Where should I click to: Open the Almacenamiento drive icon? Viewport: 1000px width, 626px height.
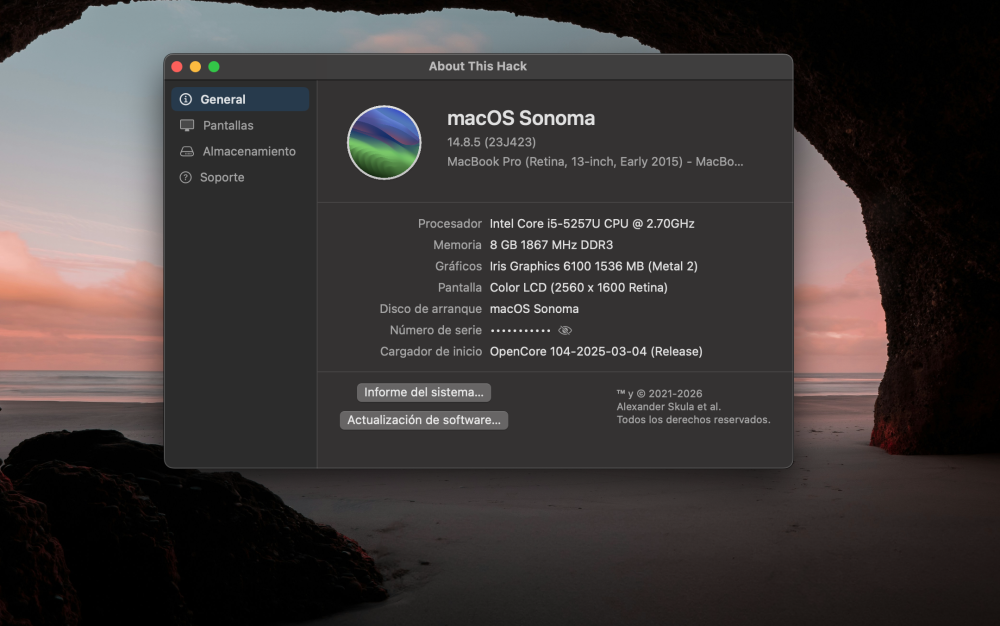(187, 152)
